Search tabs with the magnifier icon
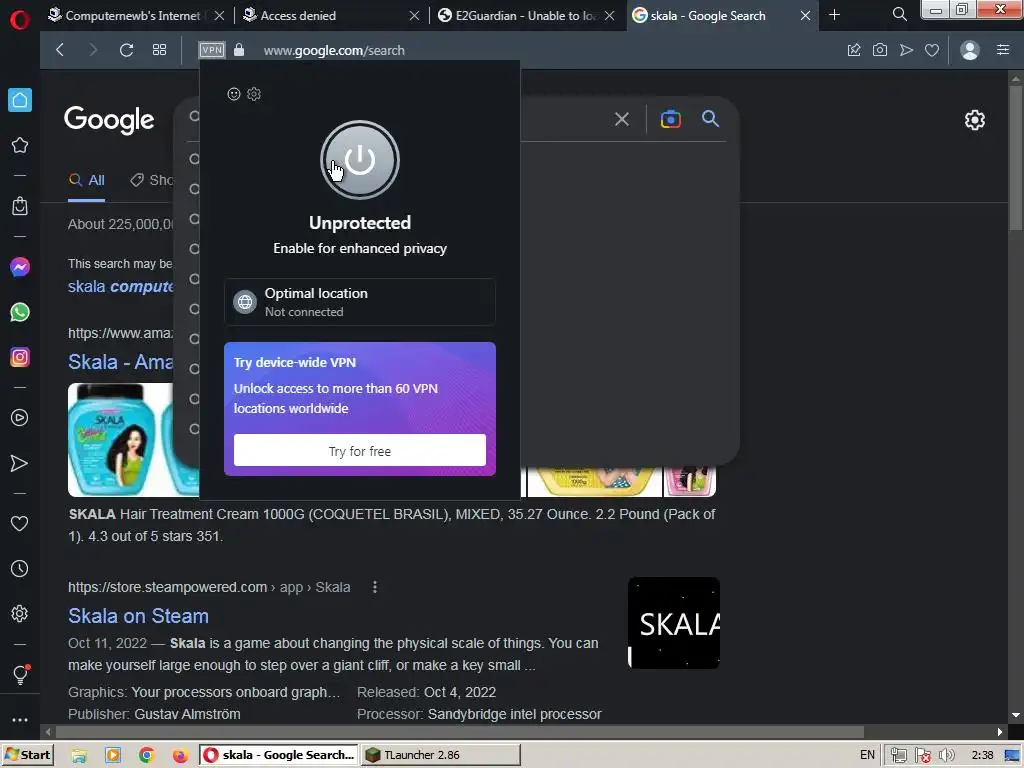The width and height of the screenshot is (1024, 768). tap(899, 14)
